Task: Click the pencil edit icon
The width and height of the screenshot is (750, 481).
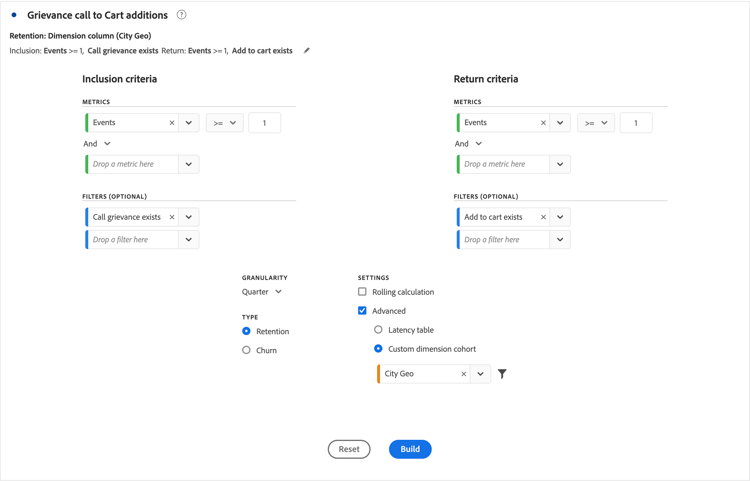Action: 307,50
